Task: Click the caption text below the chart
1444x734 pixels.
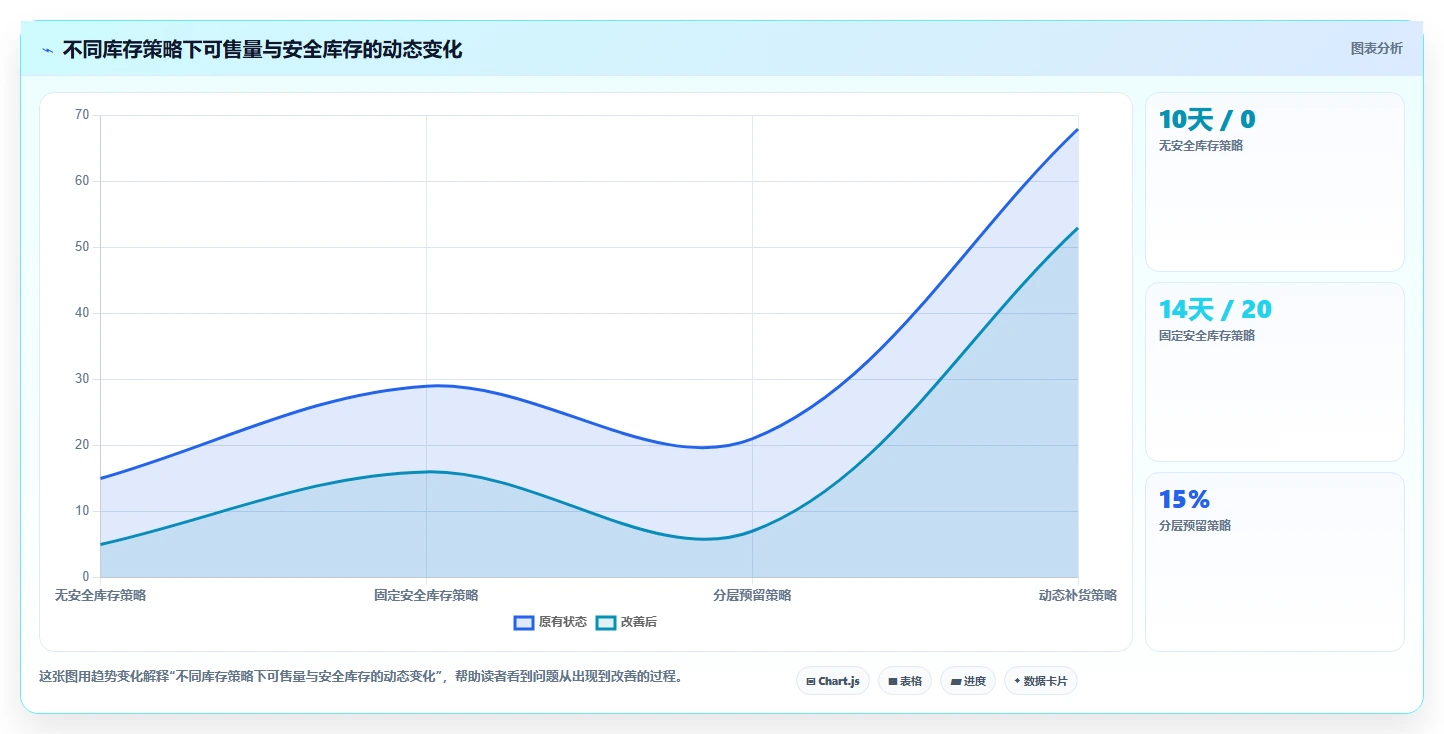Action: coord(363,677)
